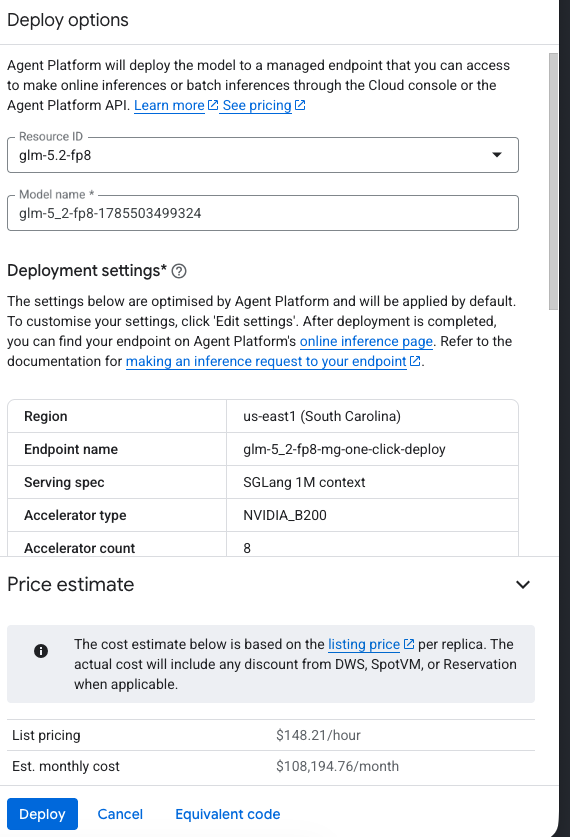The image size is (570, 837).
Task: Click the Deployment settings help icon
Action: (x=179, y=271)
